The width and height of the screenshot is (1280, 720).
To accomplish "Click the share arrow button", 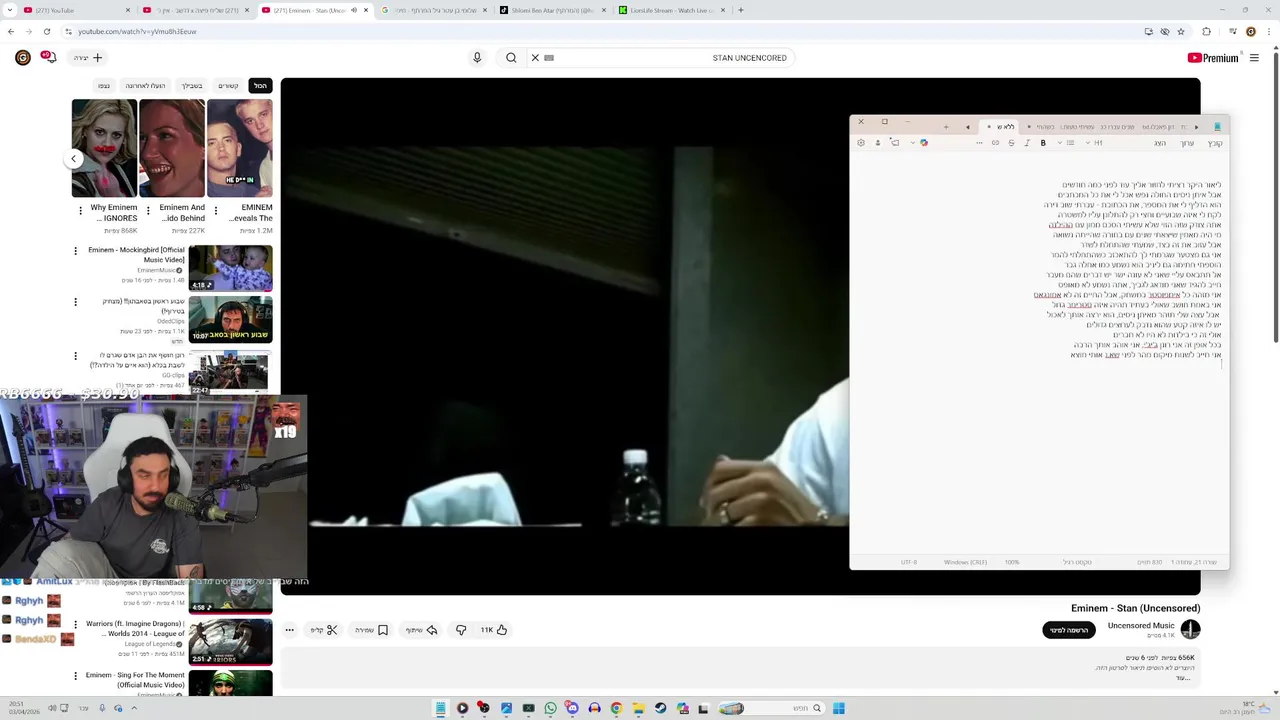I will pos(422,630).
